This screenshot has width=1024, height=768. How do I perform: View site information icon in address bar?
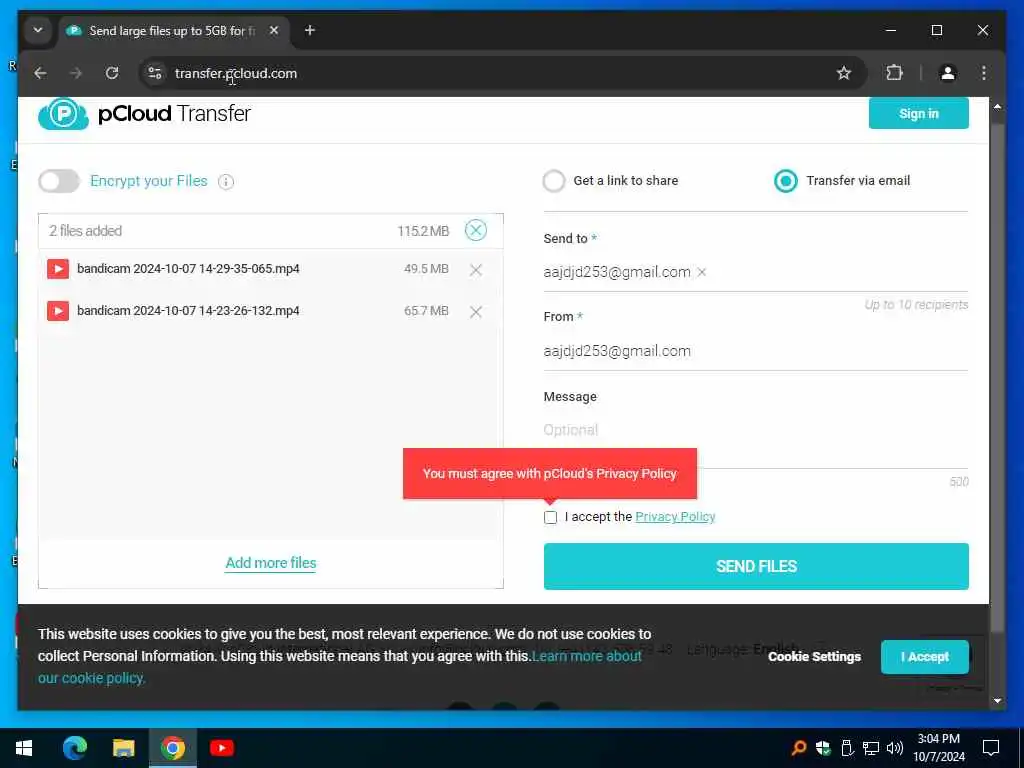155,73
